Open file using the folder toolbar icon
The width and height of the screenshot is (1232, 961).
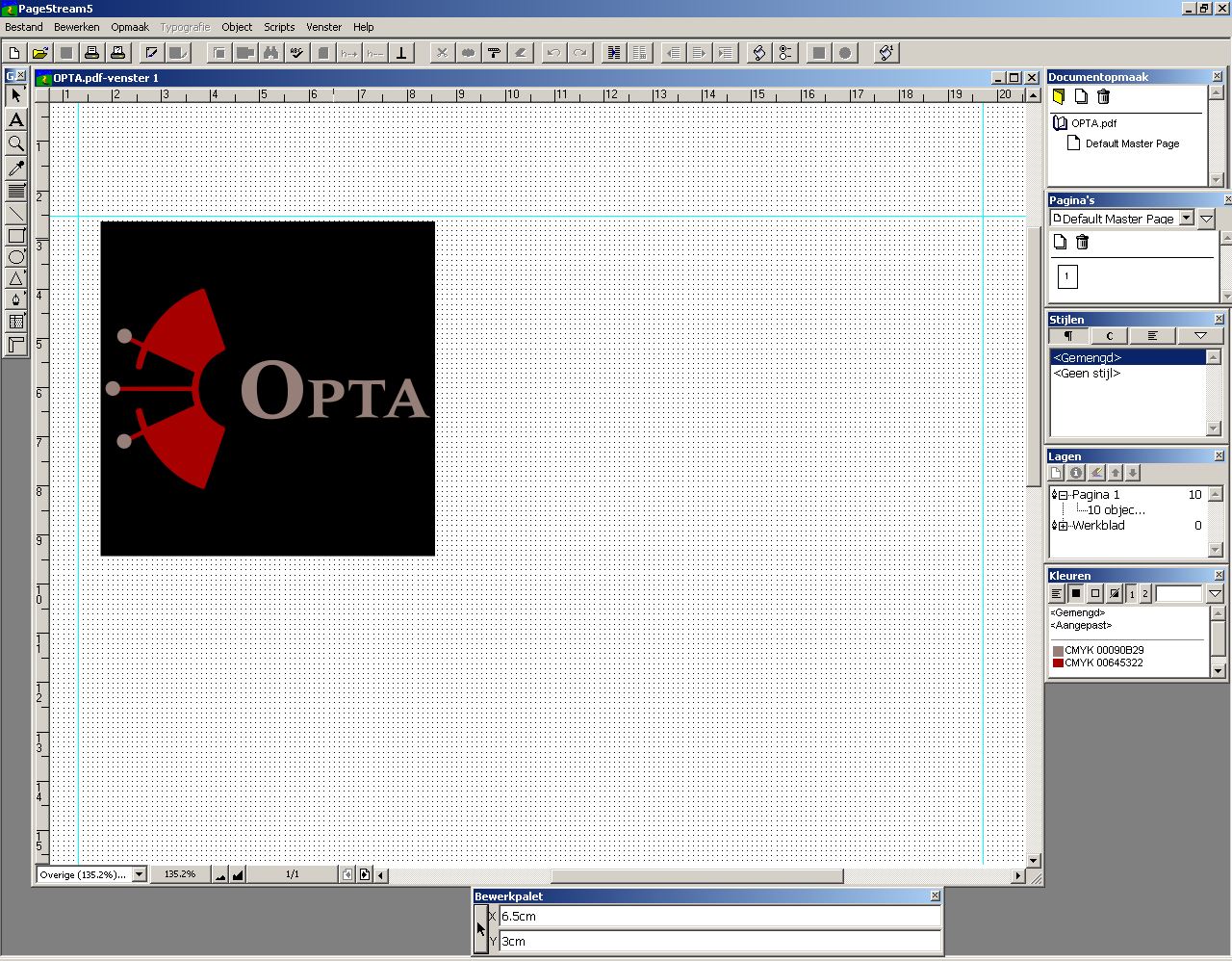click(x=39, y=53)
